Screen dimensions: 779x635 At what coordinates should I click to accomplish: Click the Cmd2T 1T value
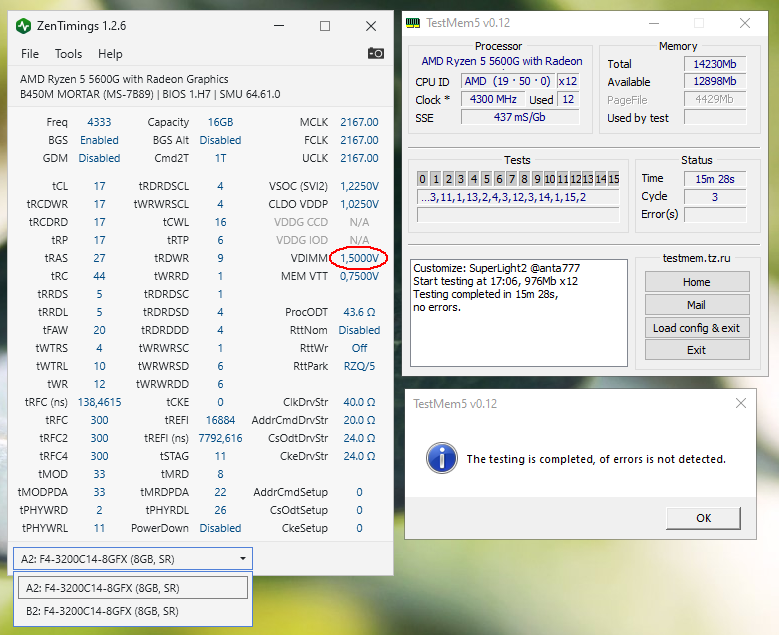[x=220, y=158]
